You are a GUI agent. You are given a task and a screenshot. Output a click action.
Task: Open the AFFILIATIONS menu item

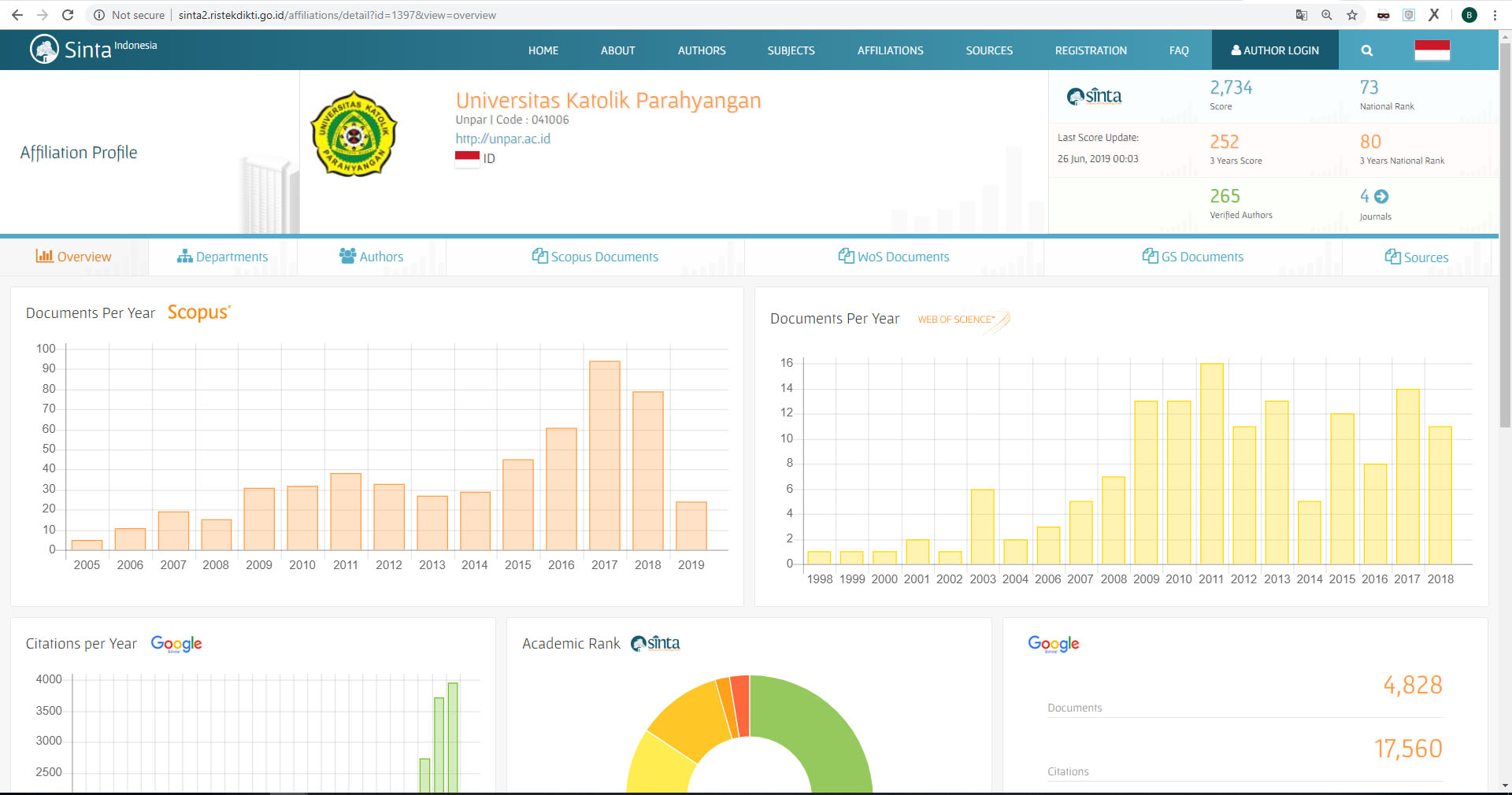[x=890, y=50]
